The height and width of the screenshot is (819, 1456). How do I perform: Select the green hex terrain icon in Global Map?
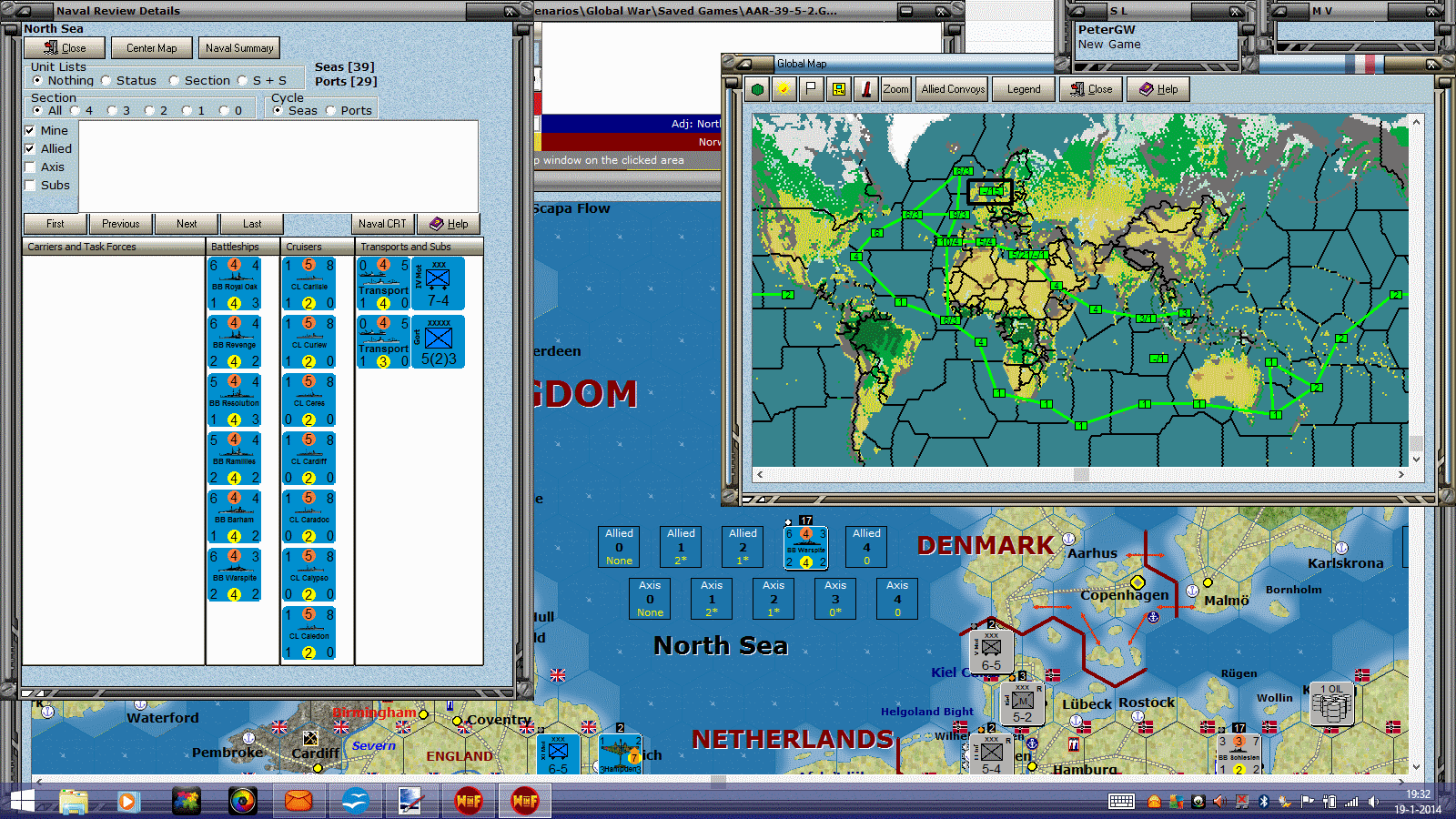757,89
